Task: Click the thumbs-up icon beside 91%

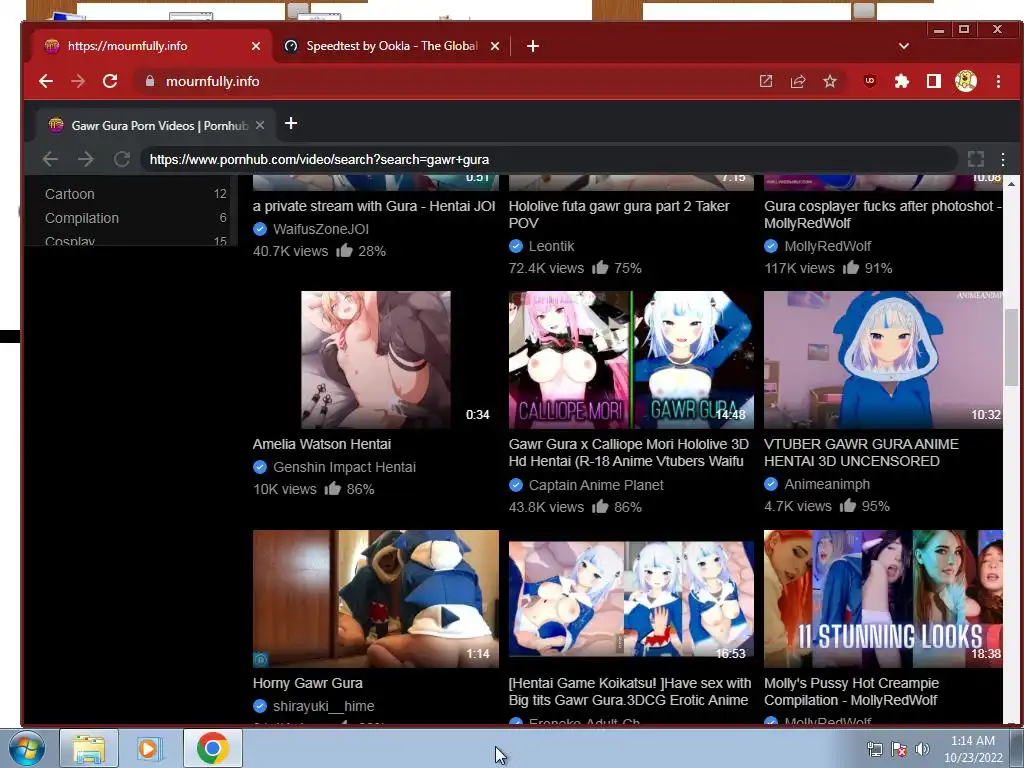Action: tap(850, 267)
